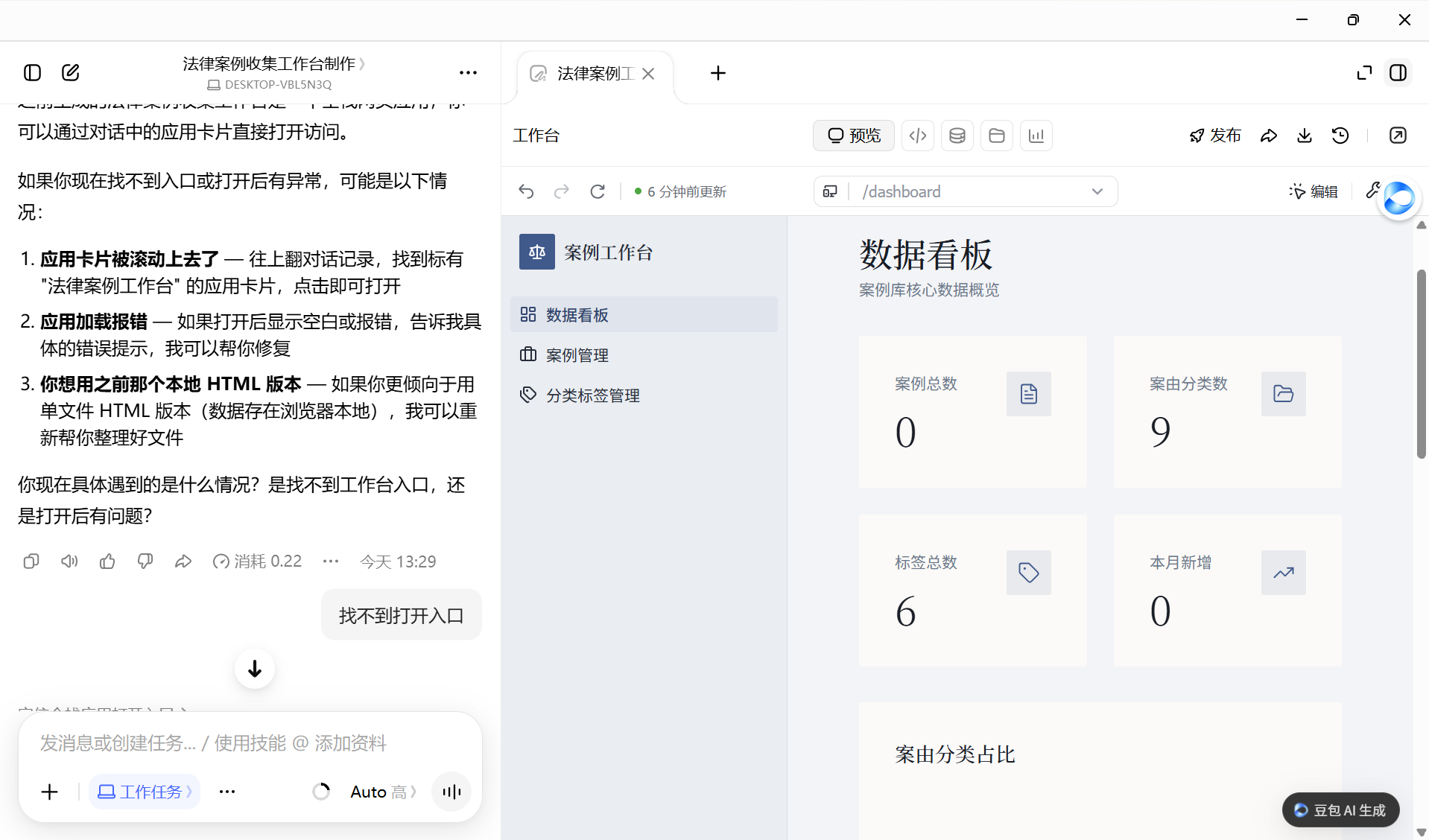The width and height of the screenshot is (1429, 840).
Task: Start a new chat with pencil icon
Action: (x=71, y=72)
